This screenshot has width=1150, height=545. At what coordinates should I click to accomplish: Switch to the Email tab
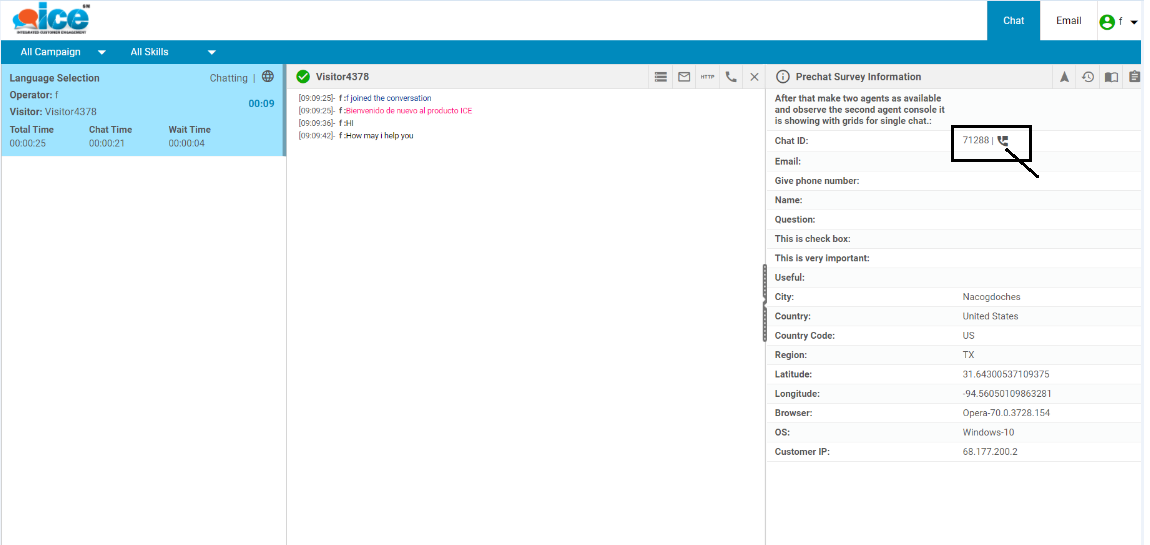pos(1068,20)
